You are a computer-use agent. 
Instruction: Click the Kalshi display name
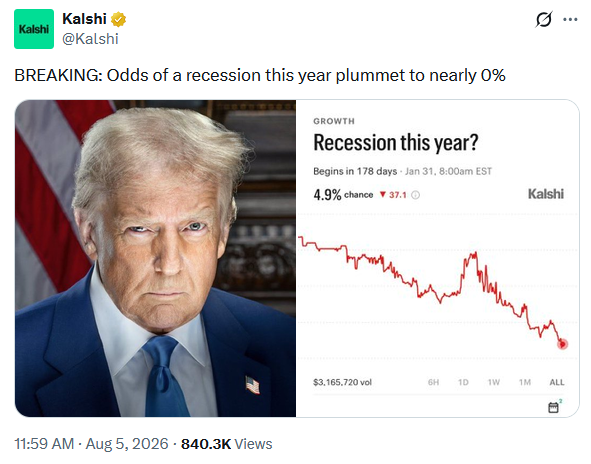pyautogui.click(x=84, y=19)
